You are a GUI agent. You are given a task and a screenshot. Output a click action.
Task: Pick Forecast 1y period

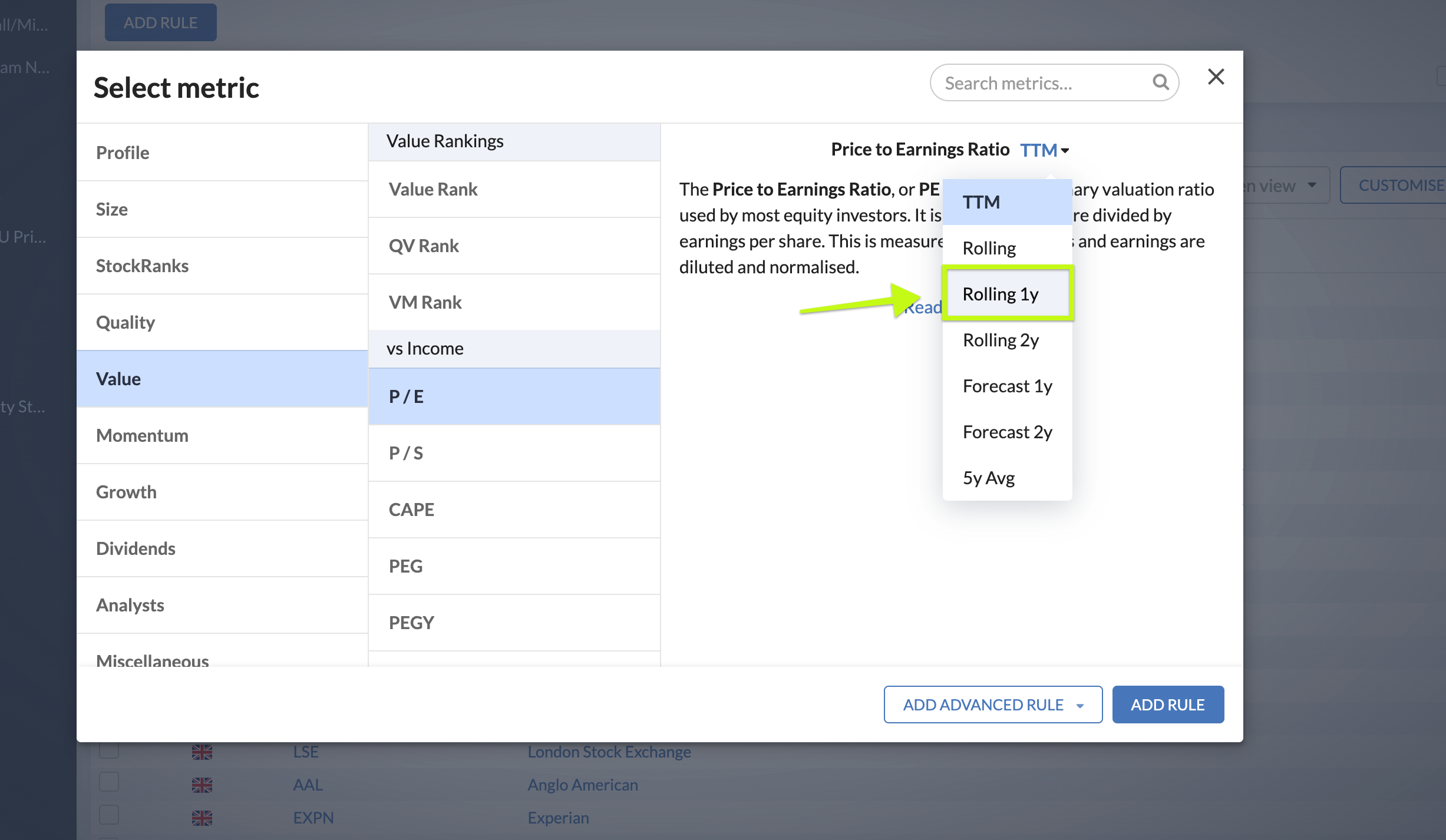click(x=1007, y=386)
